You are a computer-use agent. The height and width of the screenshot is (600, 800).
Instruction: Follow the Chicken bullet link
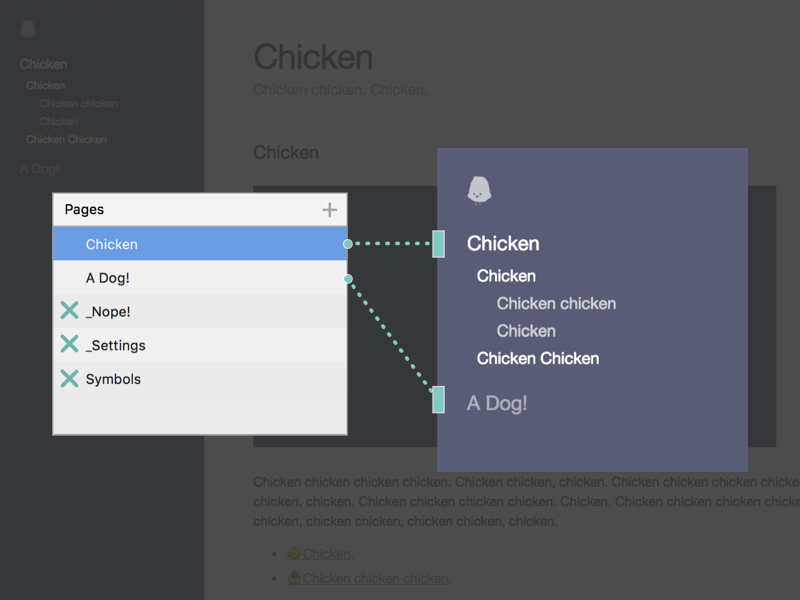pyautogui.click(x=326, y=554)
